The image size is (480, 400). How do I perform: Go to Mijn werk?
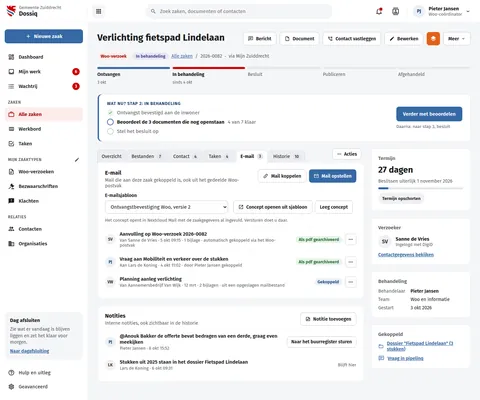tap(44, 72)
